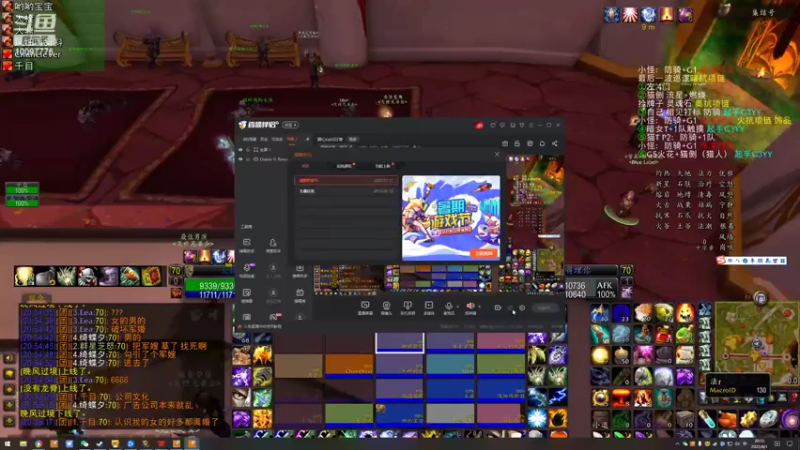Image resolution: width=800 pixels, height=450 pixels.
Task: Use the pumpkin head item on the action bar
Action: pyautogui.click(x=685, y=313)
